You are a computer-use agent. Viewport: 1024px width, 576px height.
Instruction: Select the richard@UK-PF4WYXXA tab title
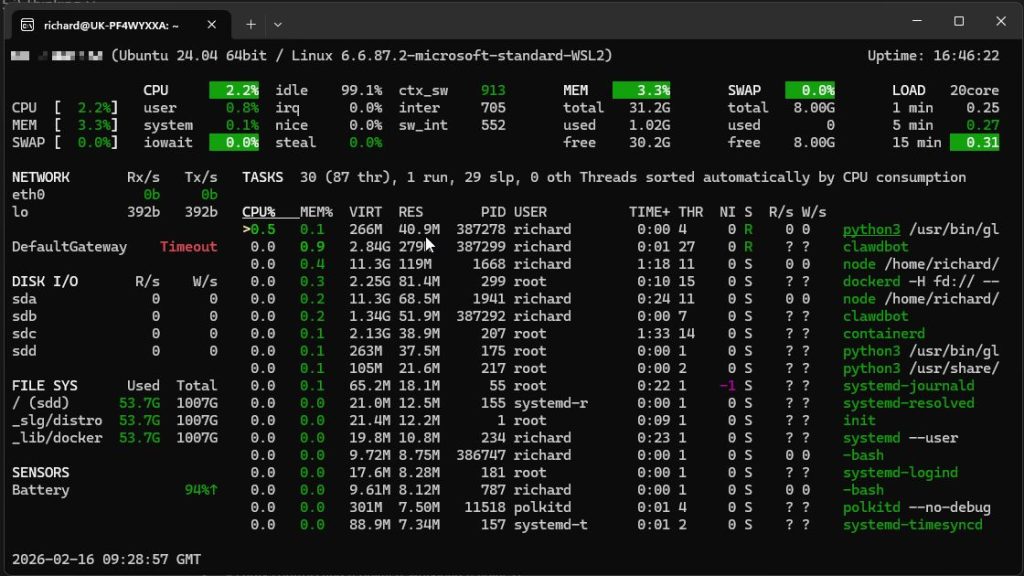pyautogui.click(x=112, y=24)
